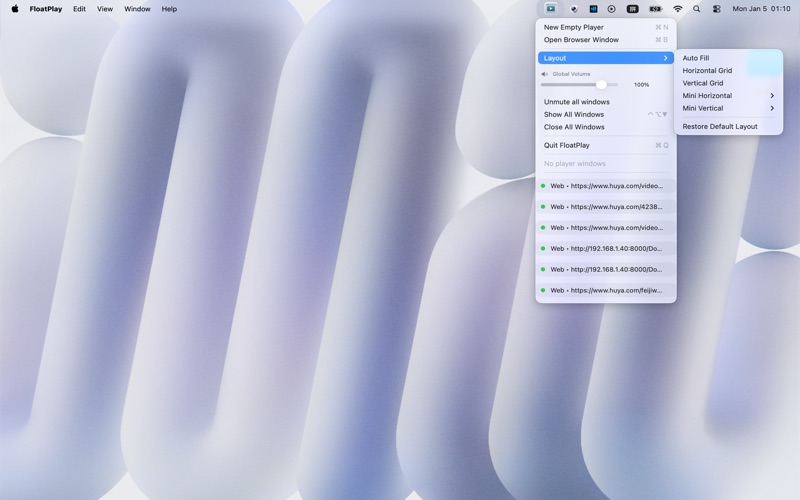Select the huya.com/4238 web window entry
This screenshot has width=800, height=500.
[606, 207]
